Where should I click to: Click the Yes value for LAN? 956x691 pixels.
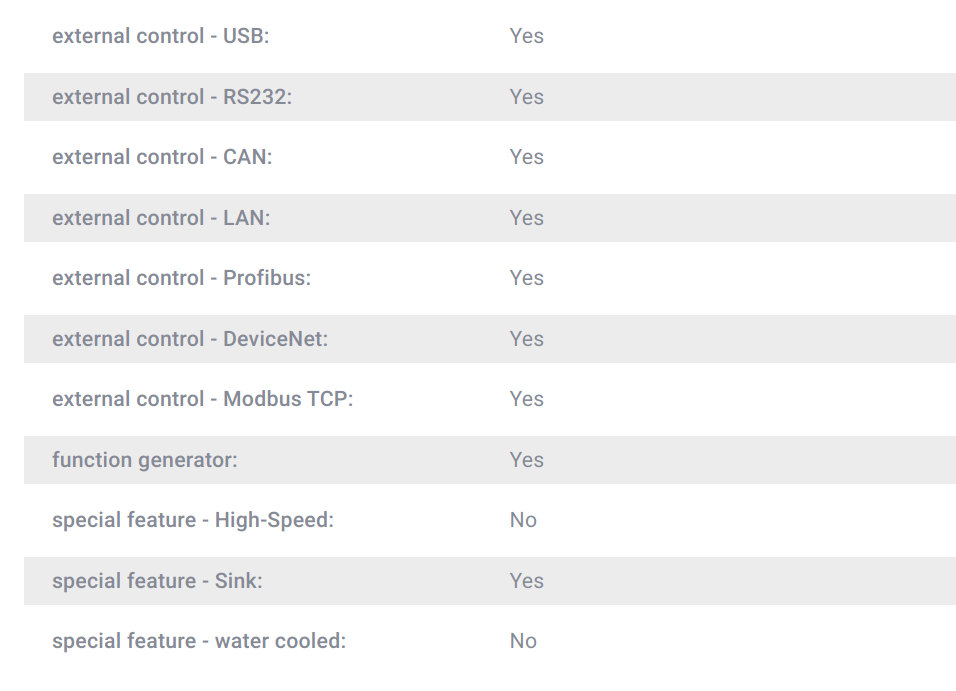click(527, 218)
